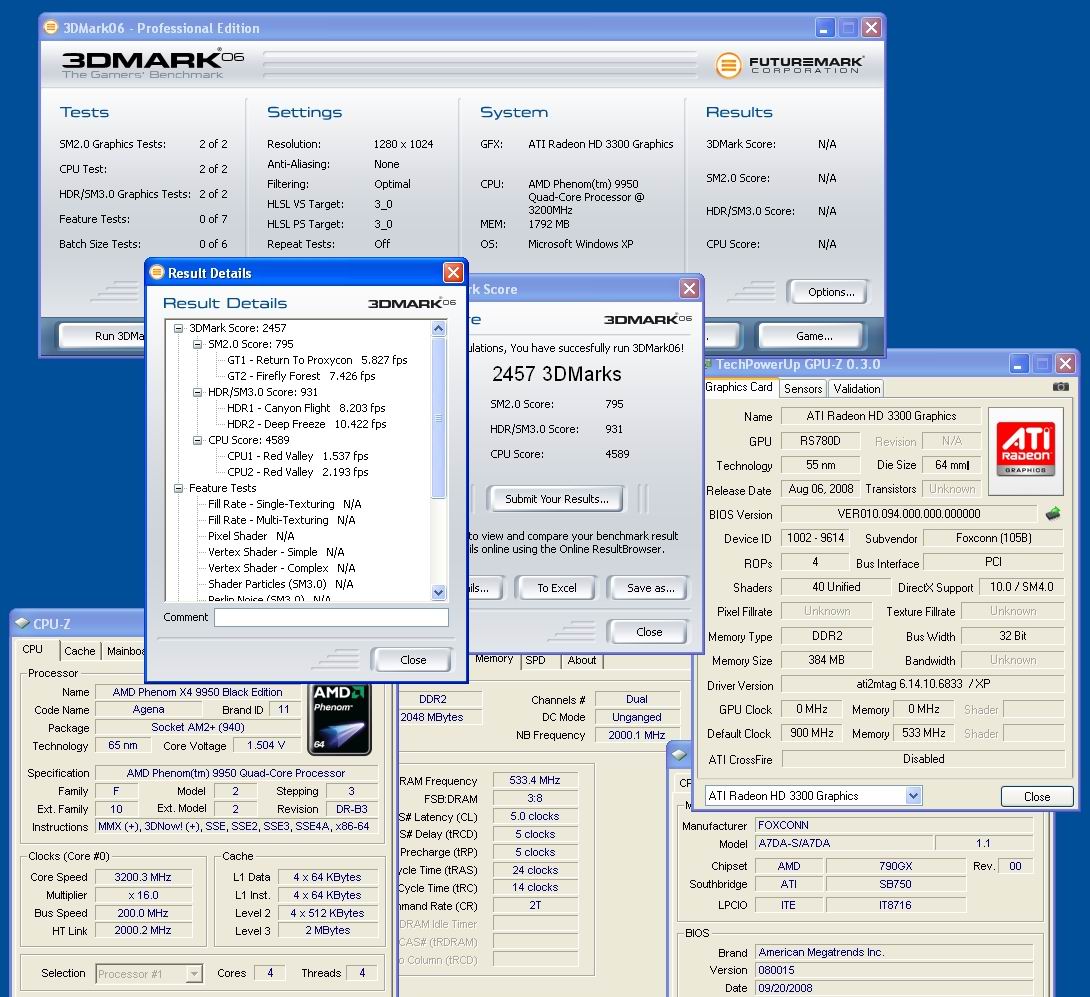
Task: Select GT1 - Return To Proxycon result row
Action: click(317, 360)
